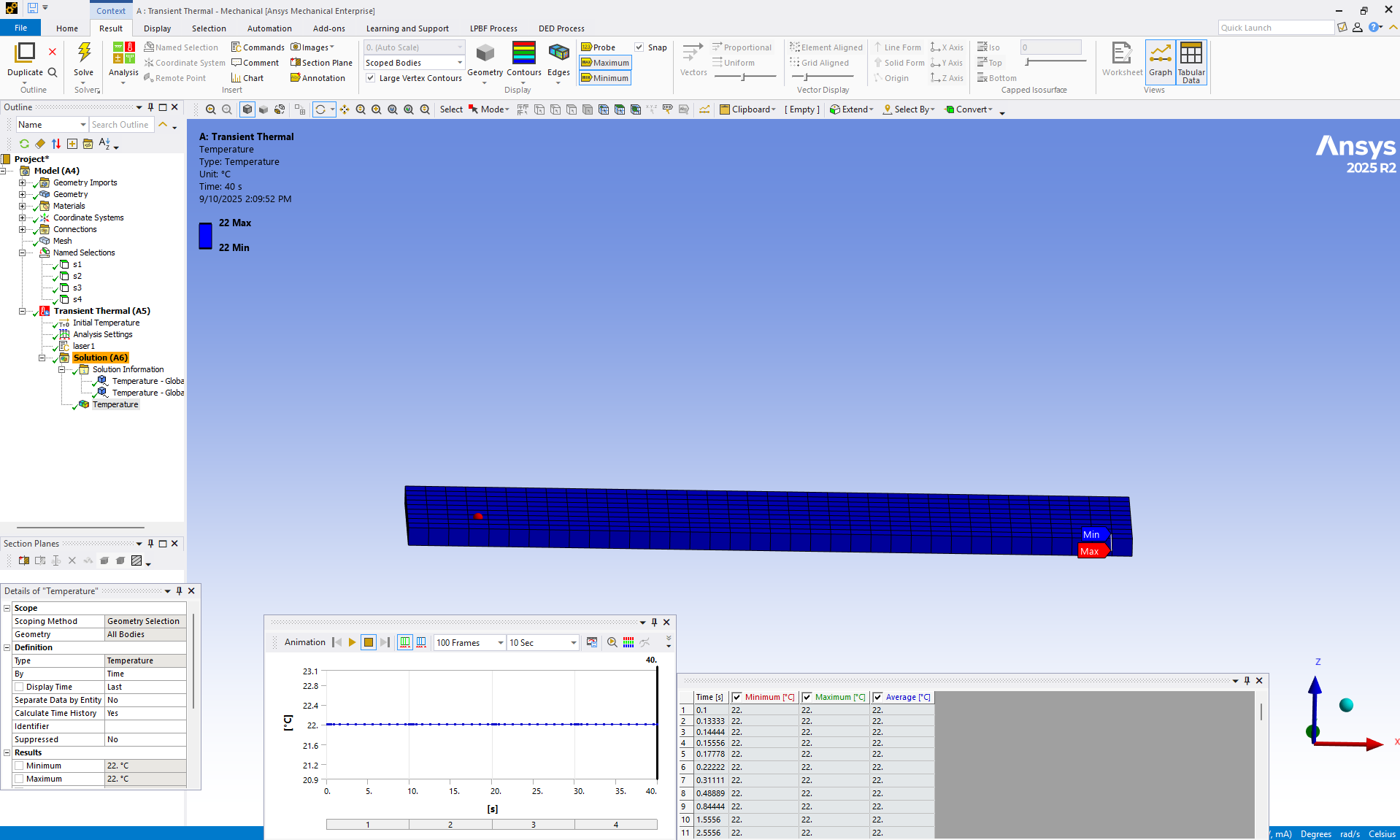Open the Worksheet view
This screenshot has height=840, width=1400.
1122,58
